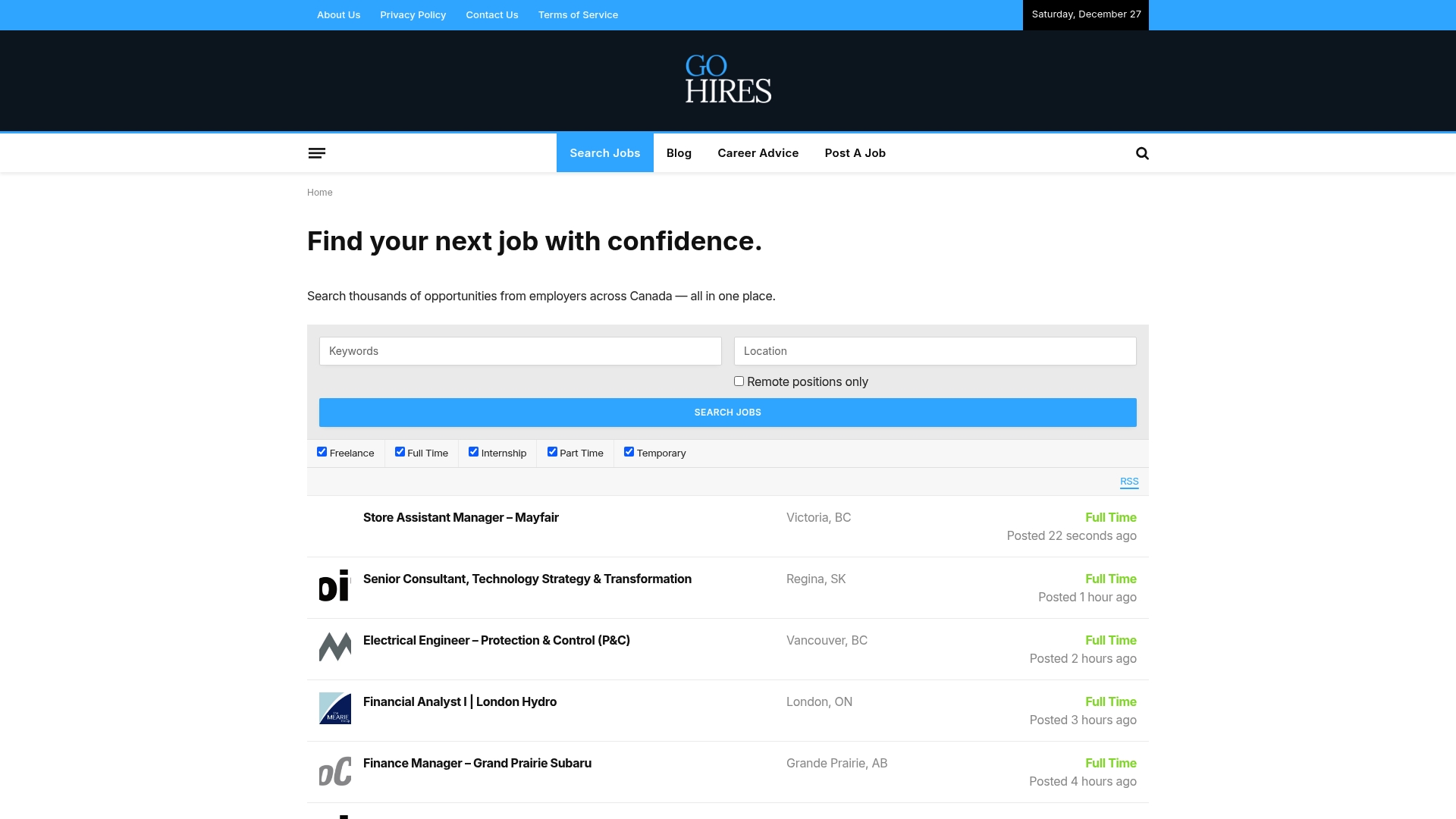The image size is (1456, 819).
Task: Select Post A Job
Action: 855,152
